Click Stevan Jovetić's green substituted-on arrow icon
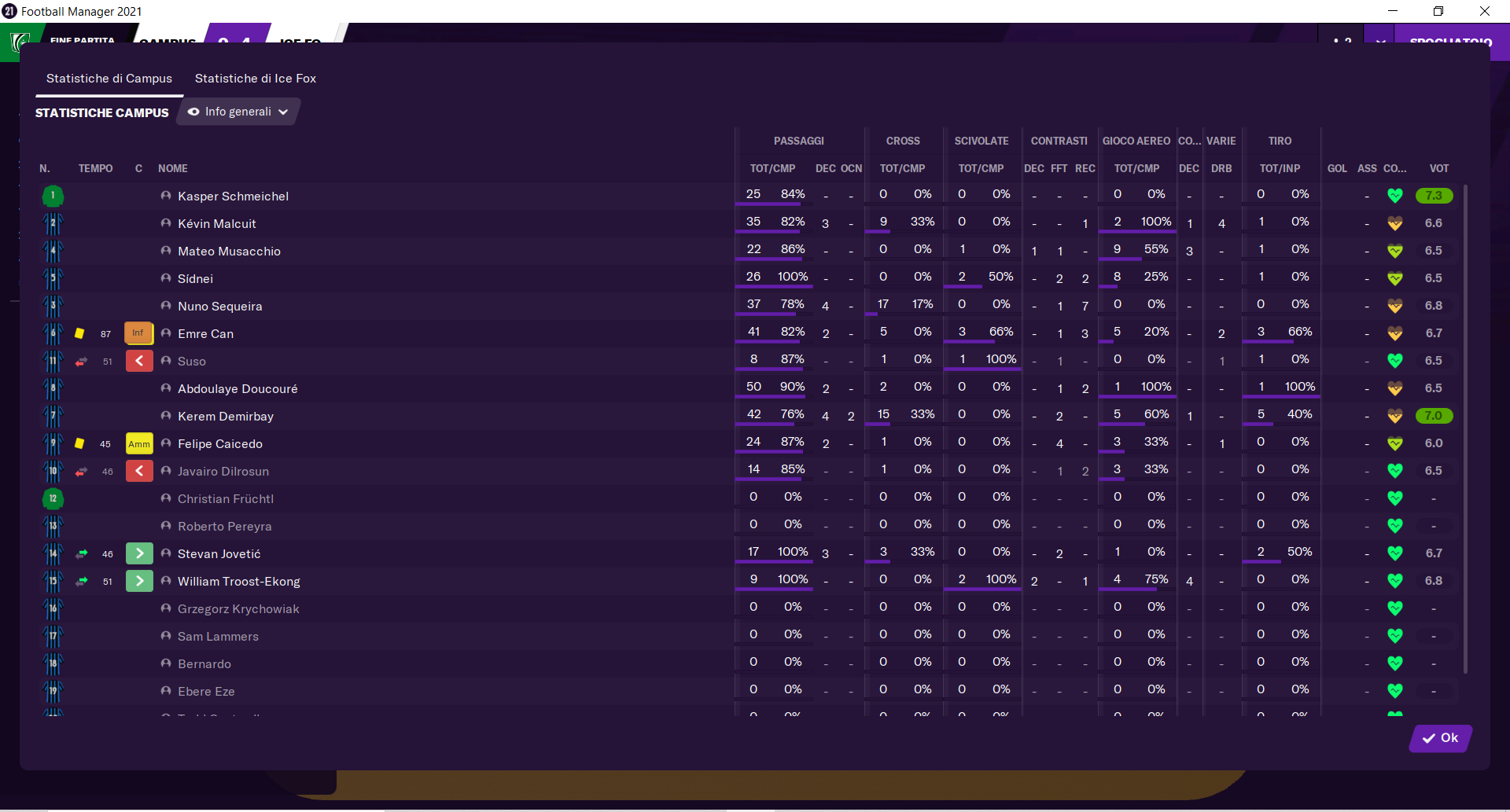 pos(139,553)
